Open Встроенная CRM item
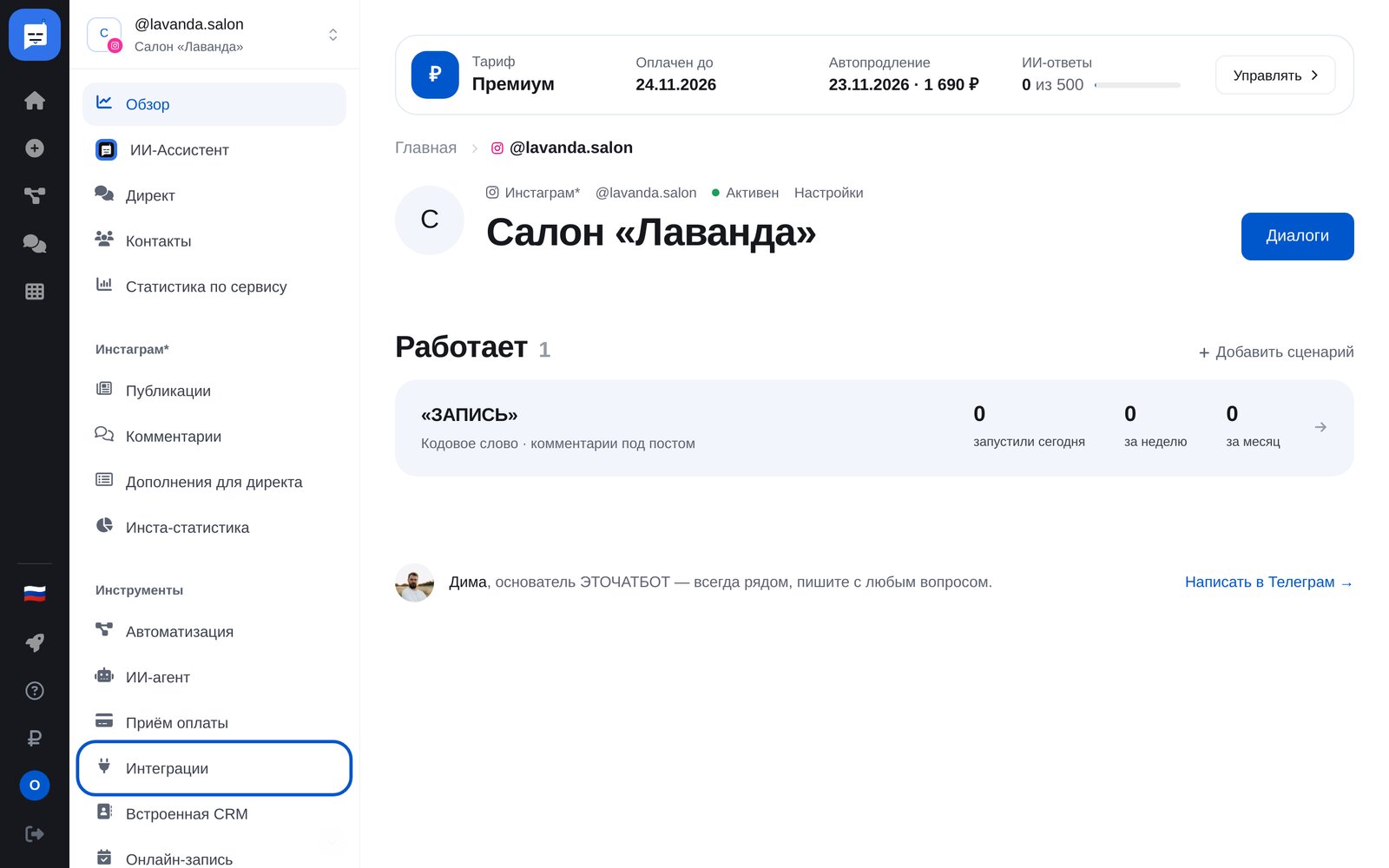 [214, 814]
